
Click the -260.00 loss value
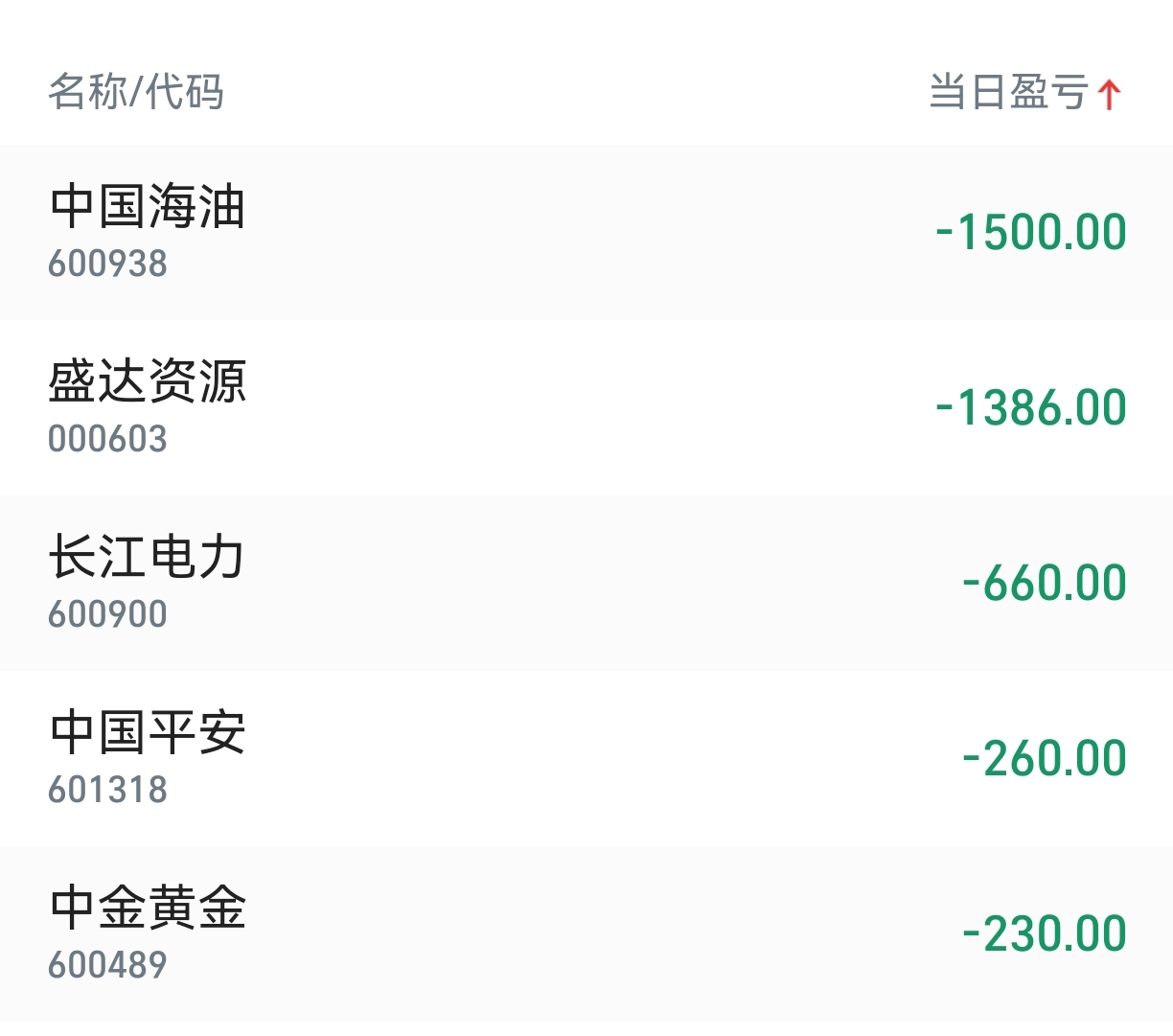coord(1045,758)
